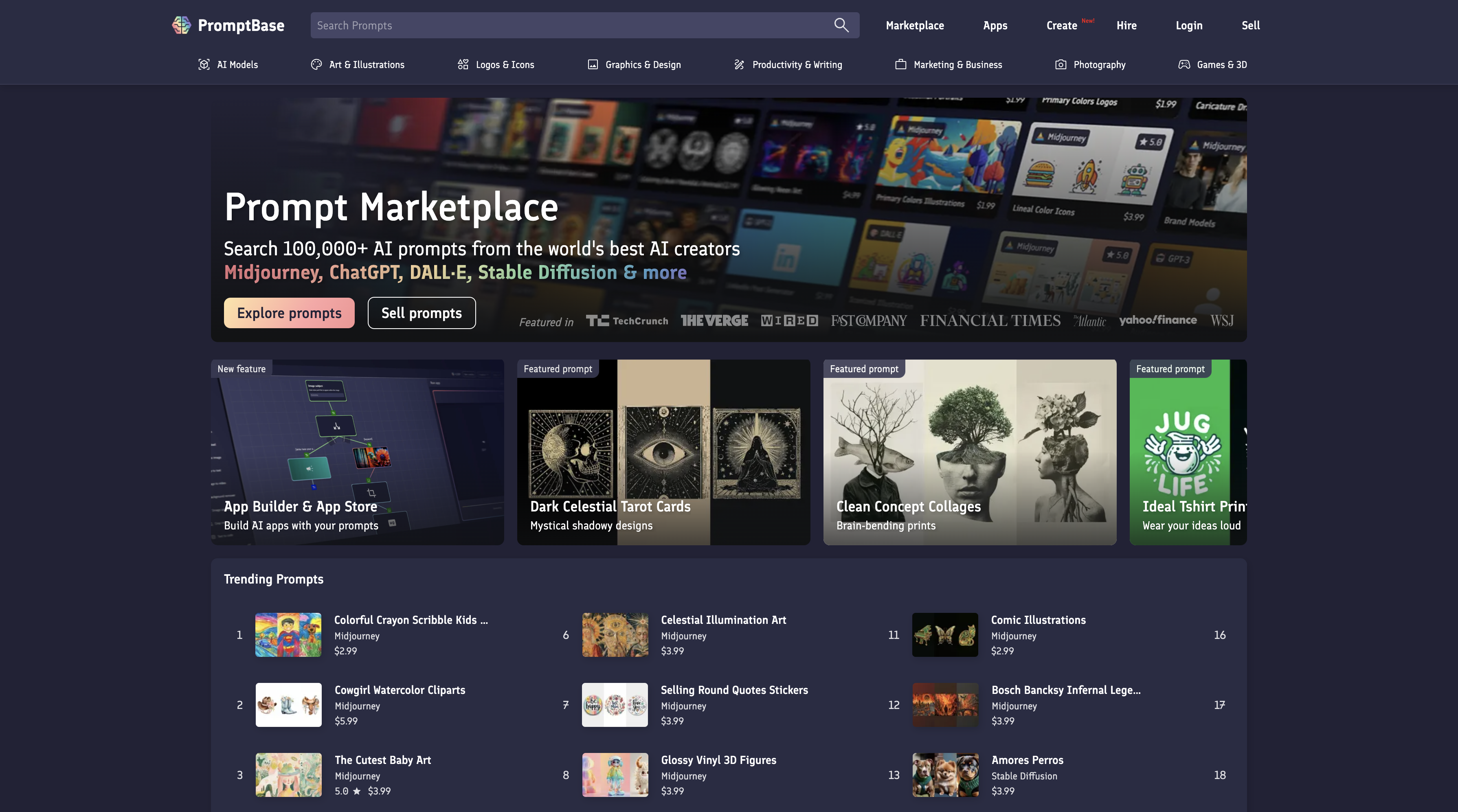Image resolution: width=1458 pixels, height=812 pixels.
Task: Focus the Search Prompts input field
Action: (566, 26)
